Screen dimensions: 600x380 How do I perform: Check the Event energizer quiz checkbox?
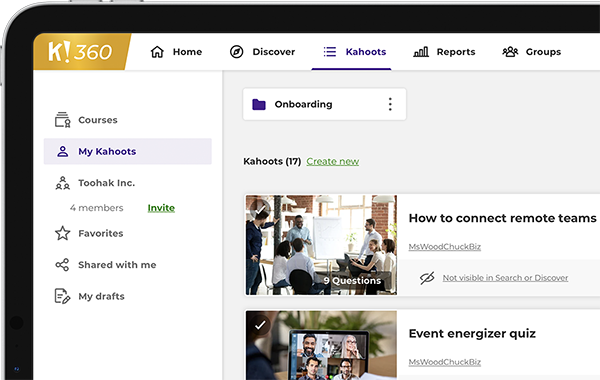coord(260,325)
